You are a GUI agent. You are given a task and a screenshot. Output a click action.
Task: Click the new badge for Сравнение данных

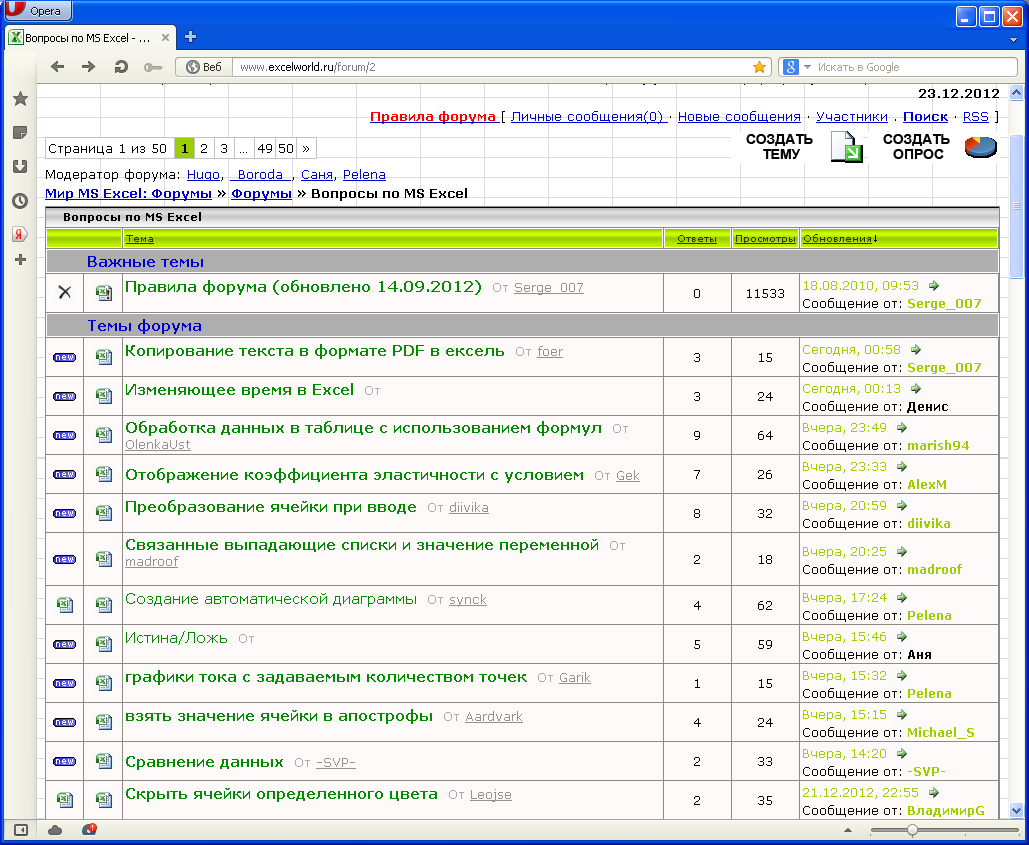click(64, 762)
